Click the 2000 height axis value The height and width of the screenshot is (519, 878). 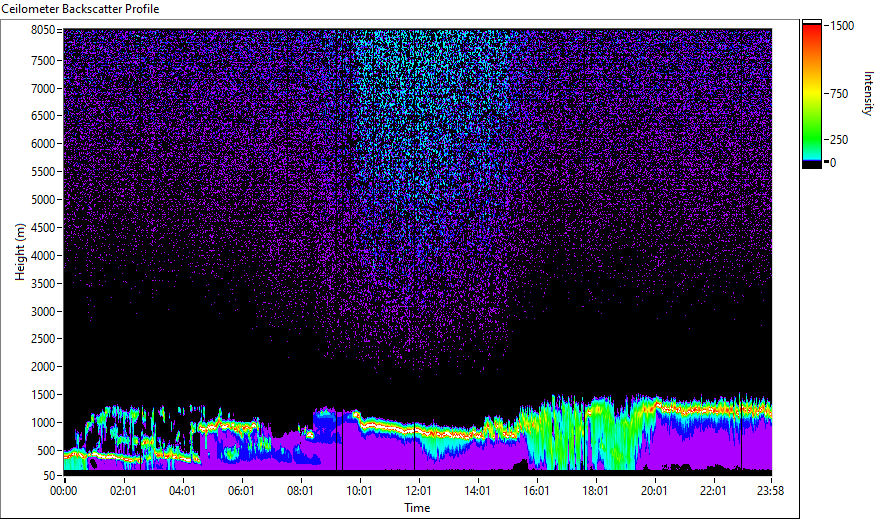click(43, 367)
